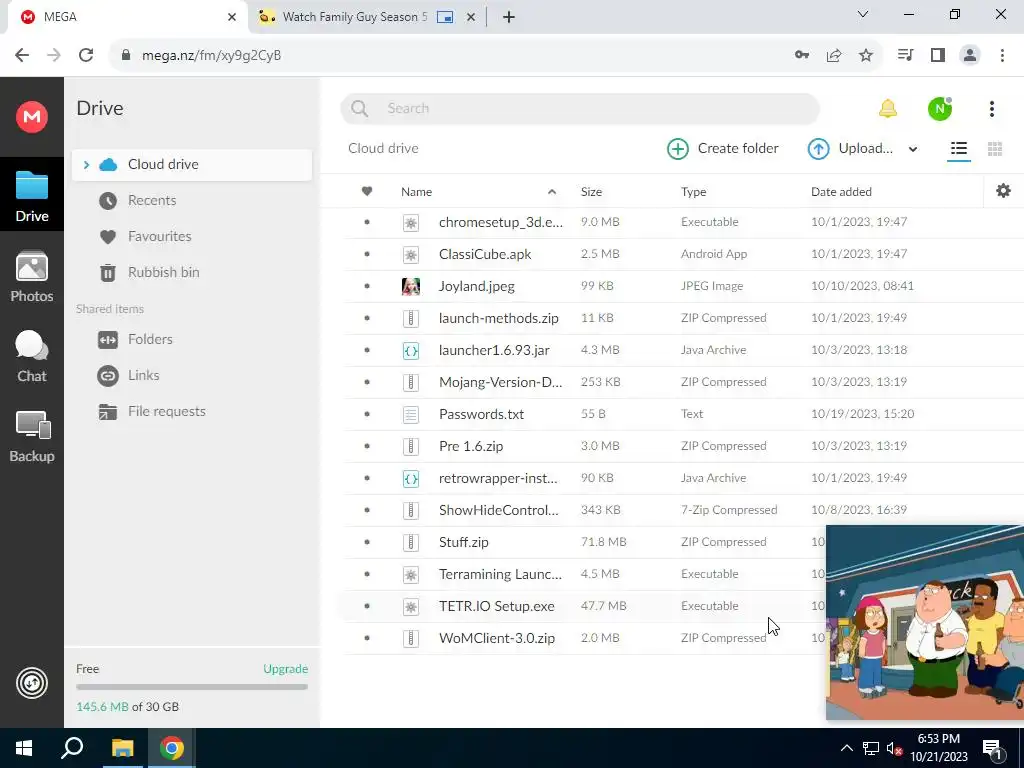Sort by Date added column
The width and height of the screenshot is (1024, 768).
click(x=841, y=191)
